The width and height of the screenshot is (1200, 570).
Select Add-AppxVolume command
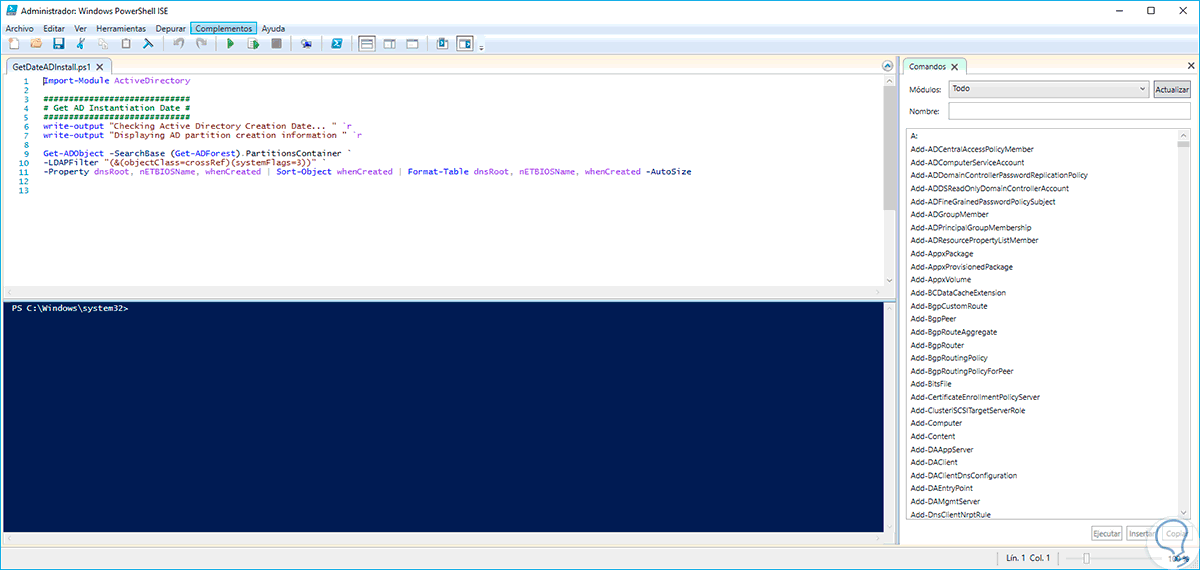(940, 279)
